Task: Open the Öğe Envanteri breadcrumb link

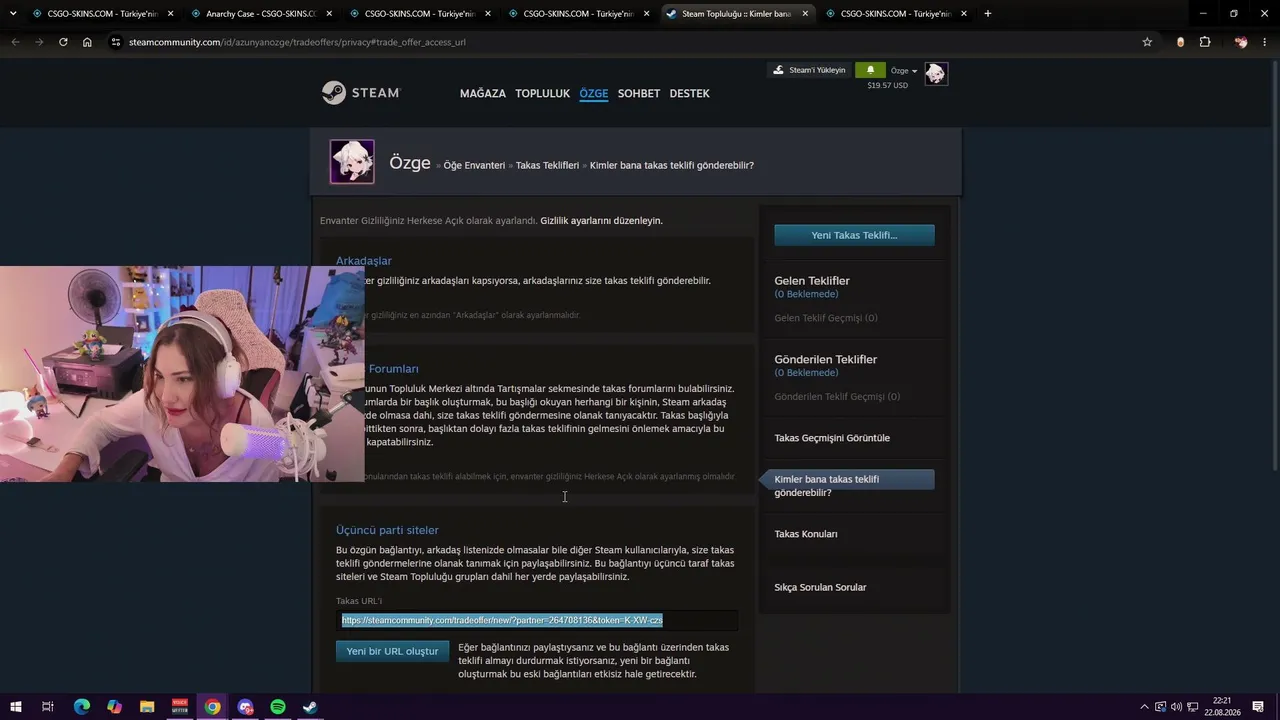Action: (474, 165)
